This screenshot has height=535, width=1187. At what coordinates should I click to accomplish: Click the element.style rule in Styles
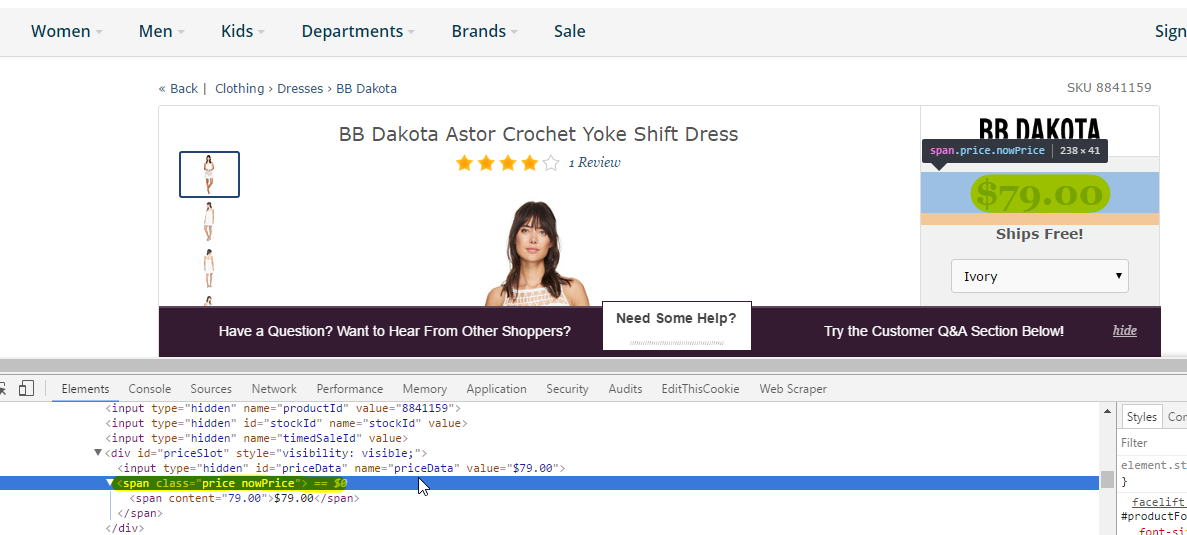[x=1153, y=465]
